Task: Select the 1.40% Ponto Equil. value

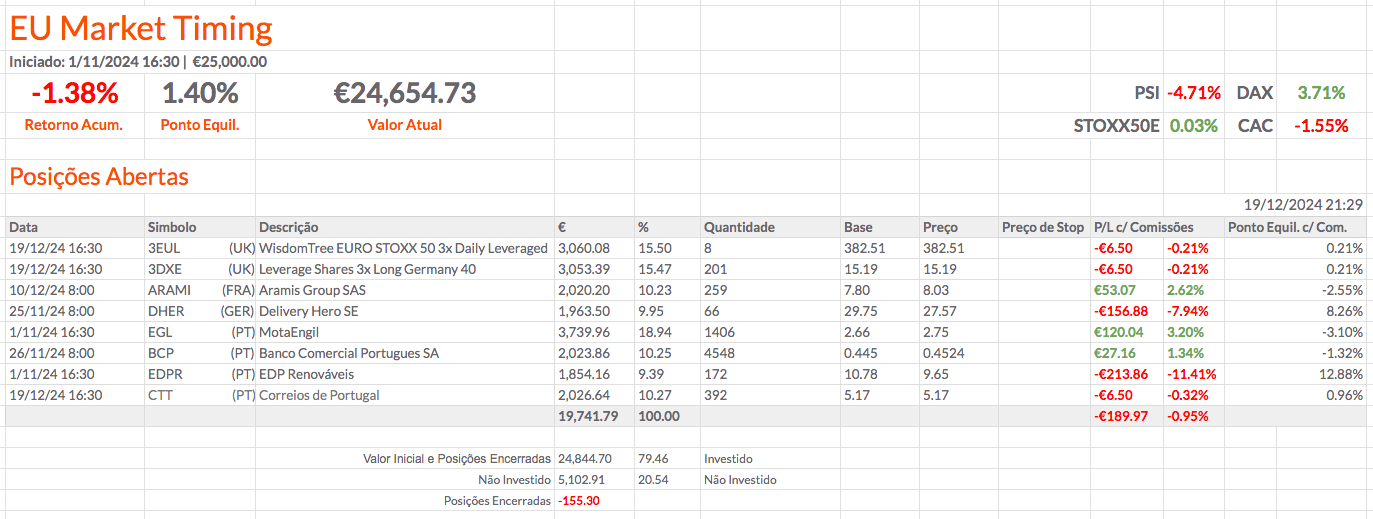Action: [x=200, y=94]
